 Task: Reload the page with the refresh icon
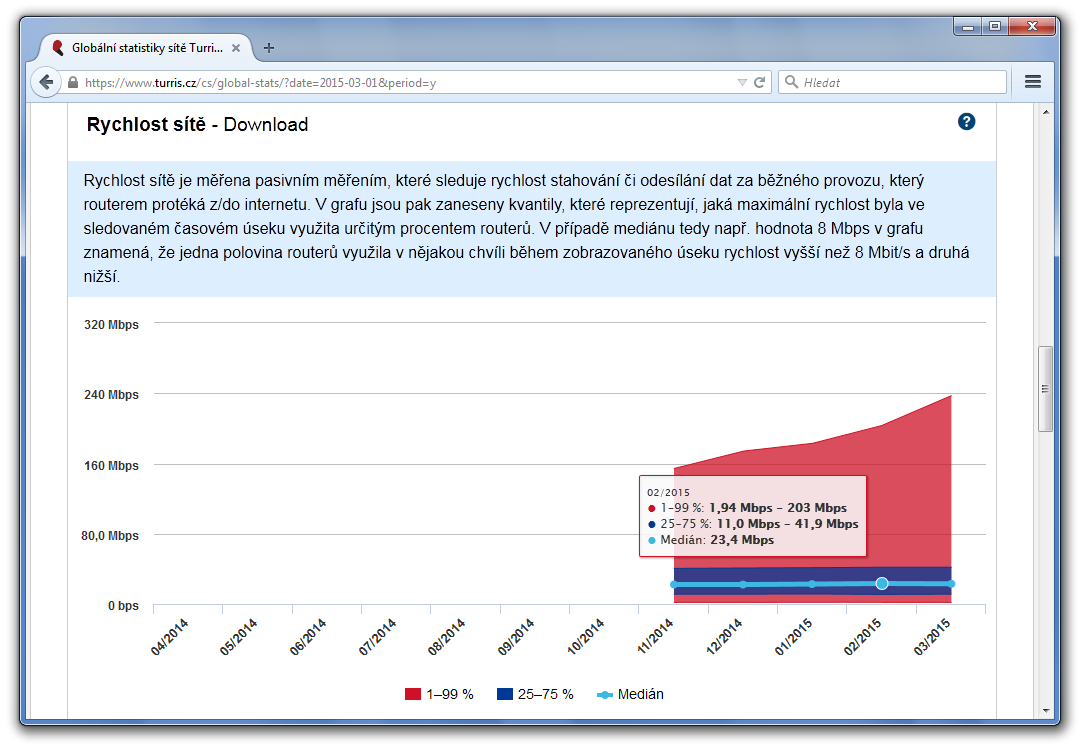coord(760,82)
